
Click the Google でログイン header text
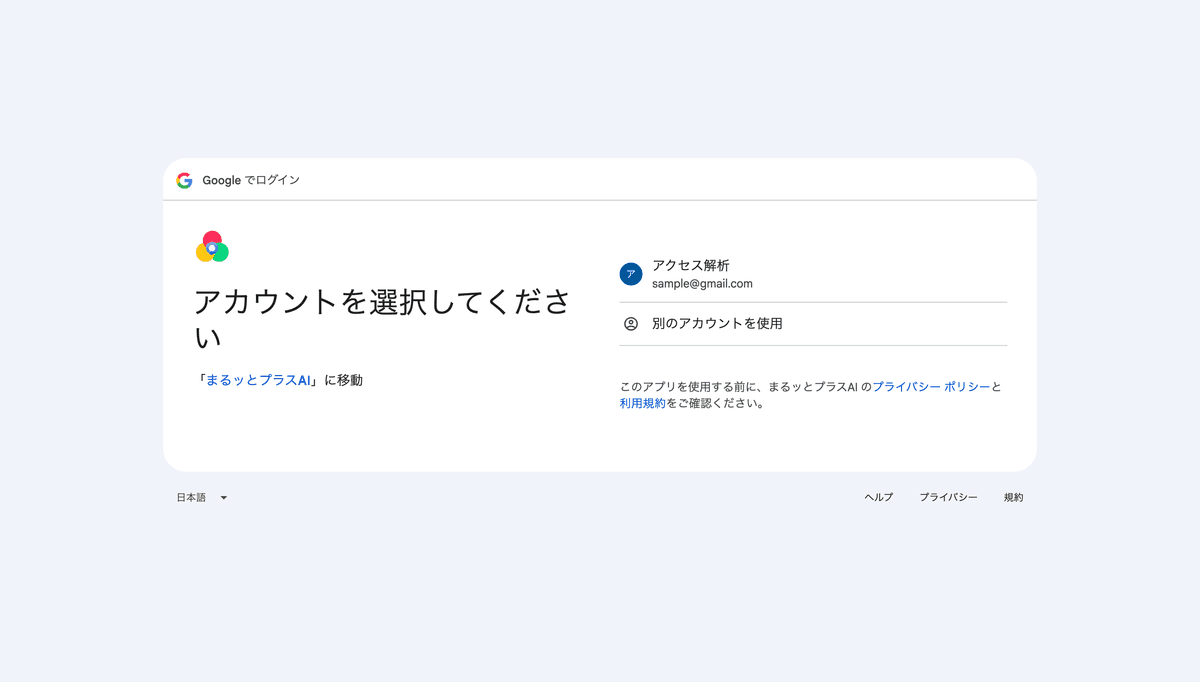click(251, 180)
